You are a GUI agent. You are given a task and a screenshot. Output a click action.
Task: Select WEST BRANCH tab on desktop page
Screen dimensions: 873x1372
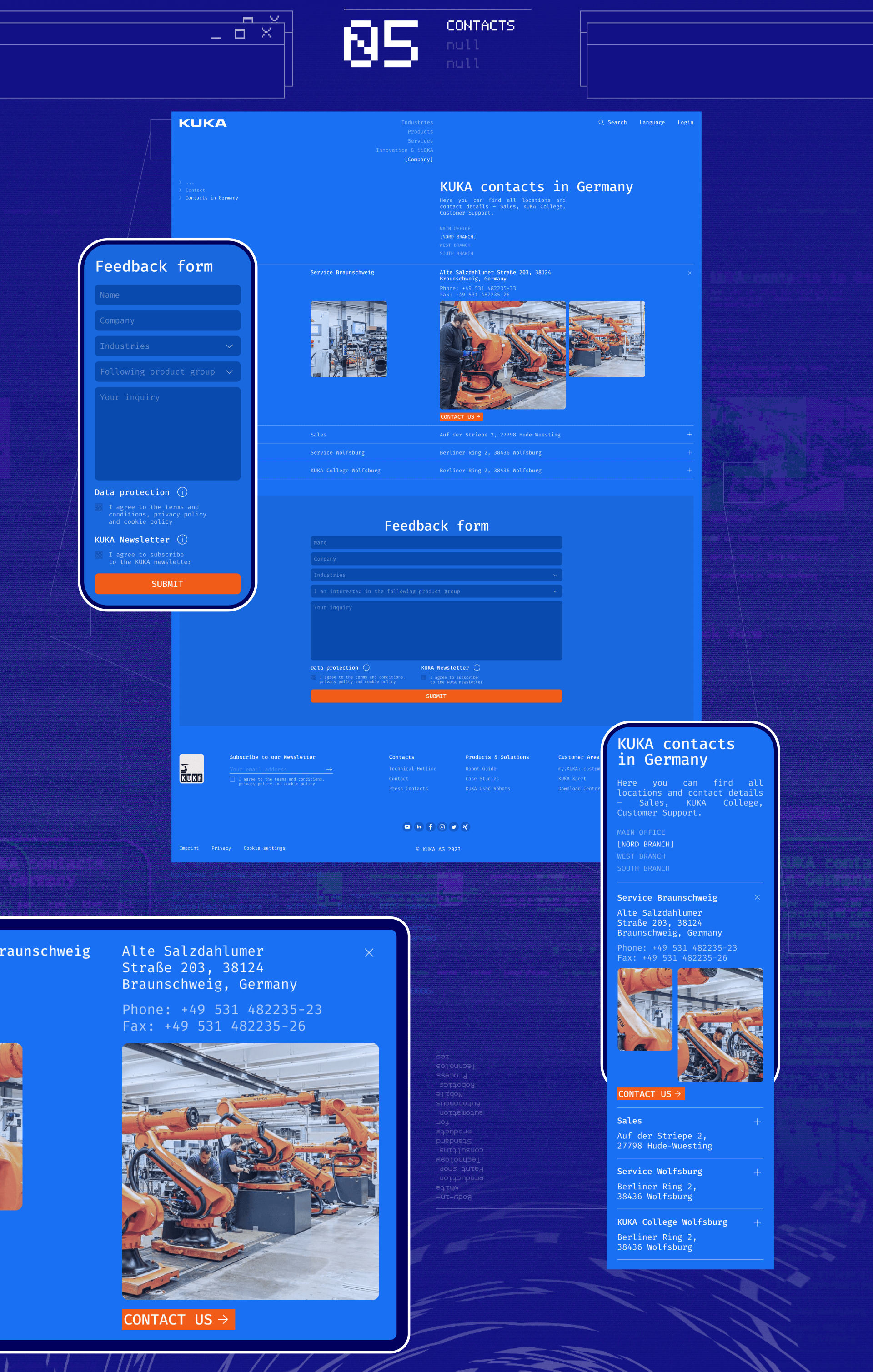[x=455, y=245]
